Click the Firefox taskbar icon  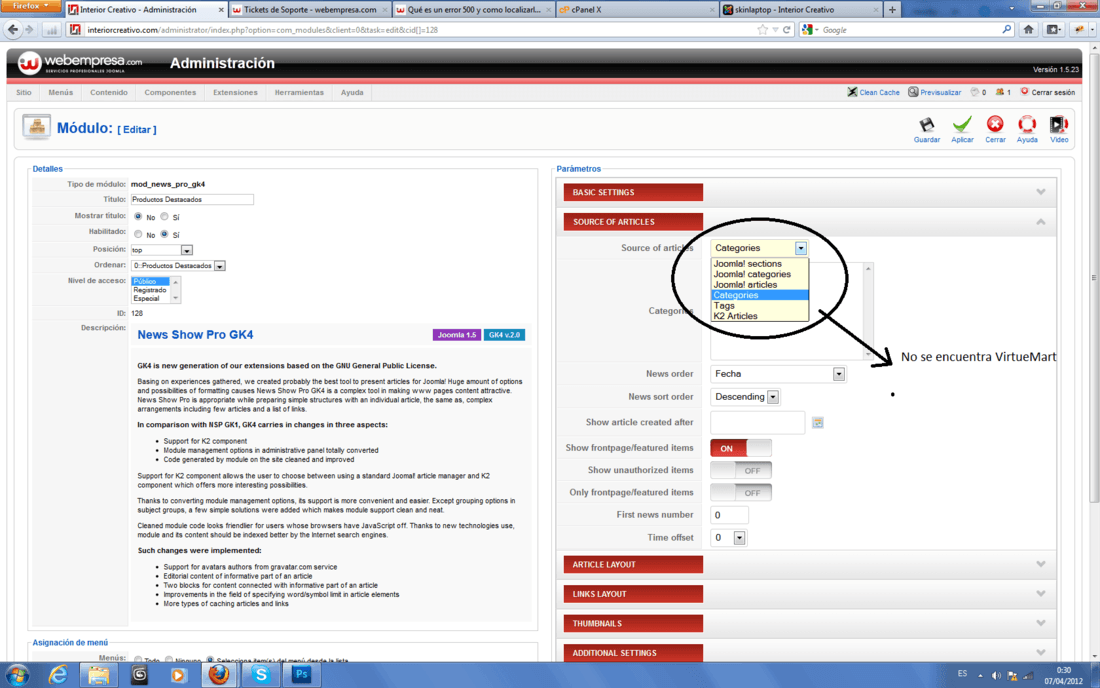[220, 675]
